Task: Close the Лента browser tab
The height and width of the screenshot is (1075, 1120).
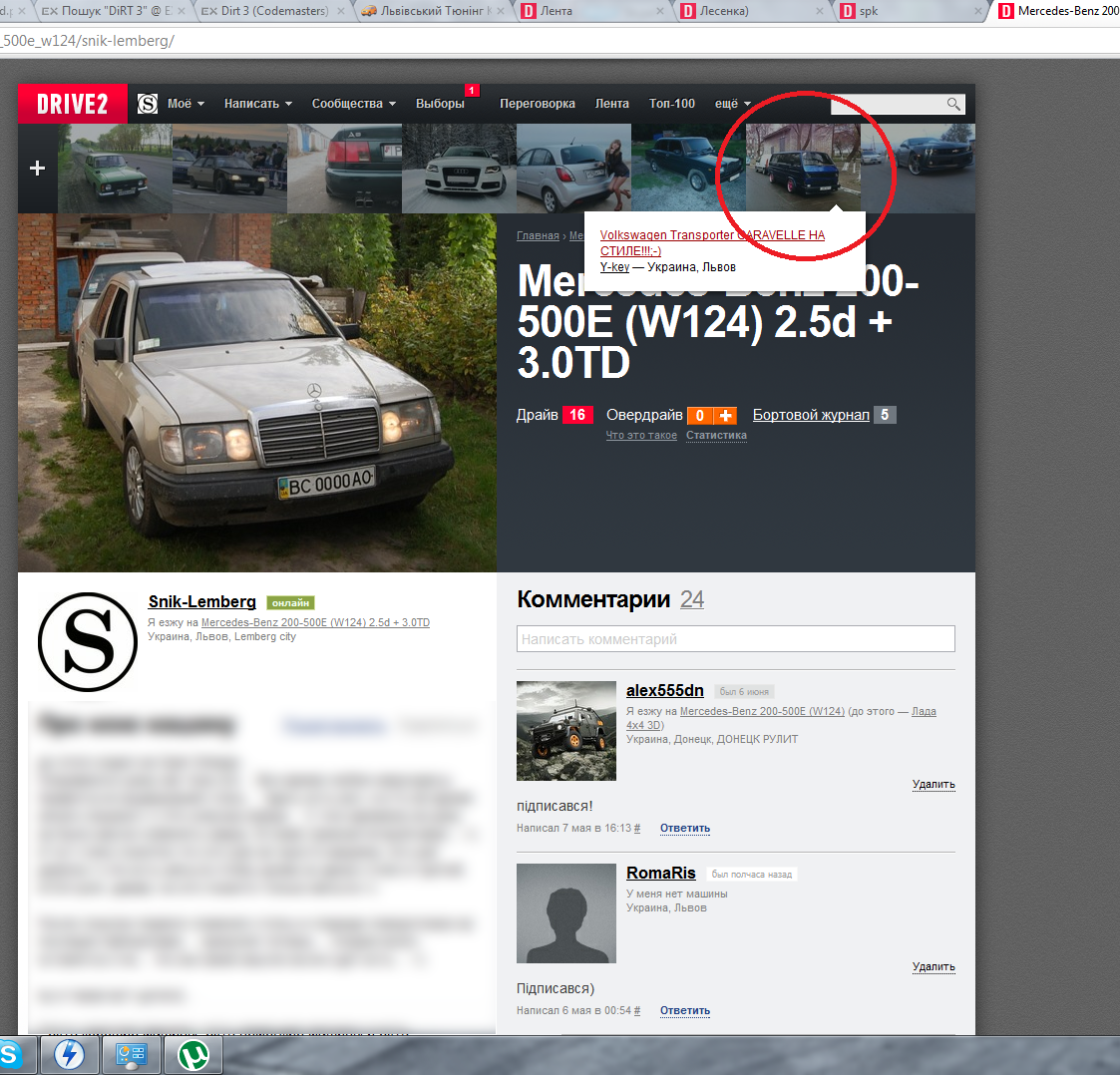Action: click(x=659, y=11)
